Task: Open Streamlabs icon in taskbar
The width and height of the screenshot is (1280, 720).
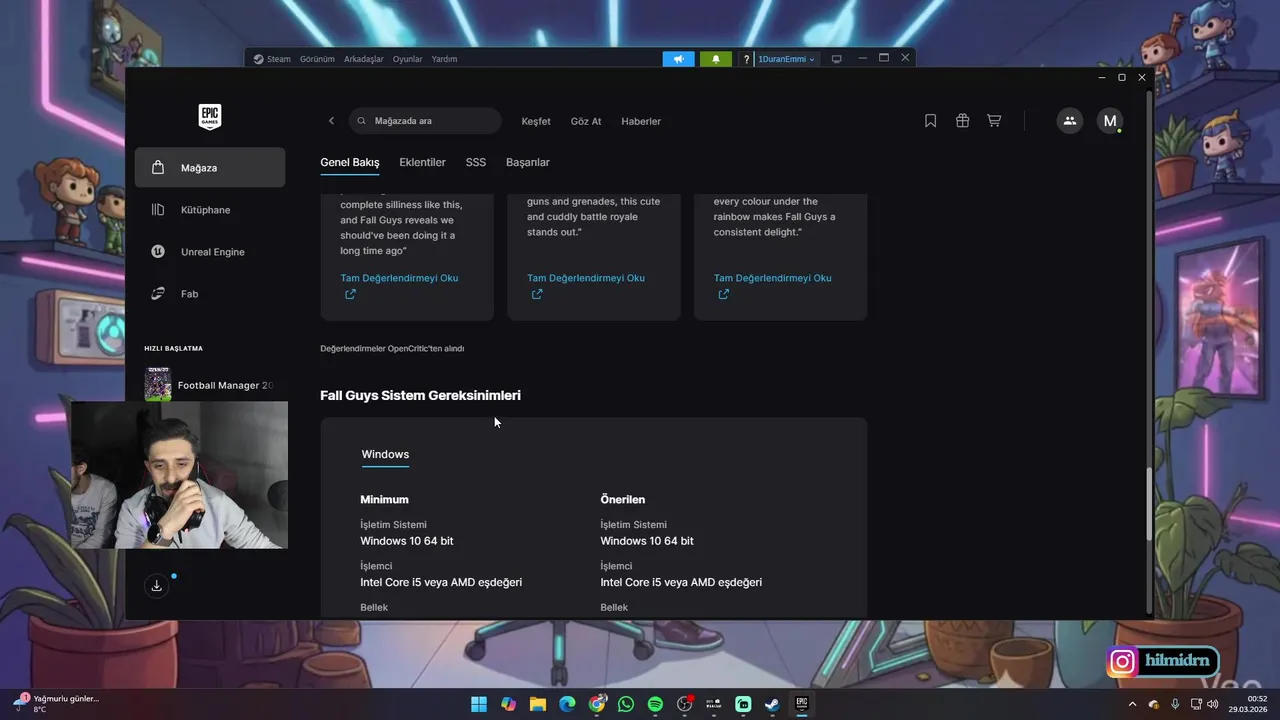Action: click(743, 704)
